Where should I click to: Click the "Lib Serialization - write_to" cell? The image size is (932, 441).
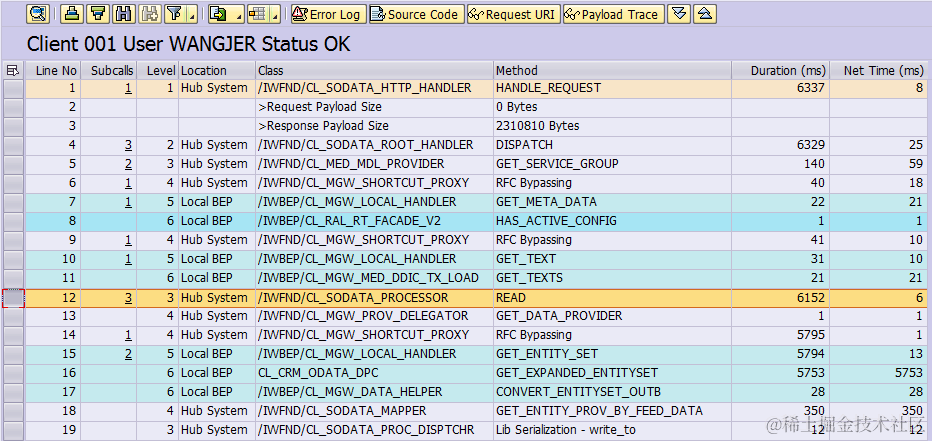(612, 430)
